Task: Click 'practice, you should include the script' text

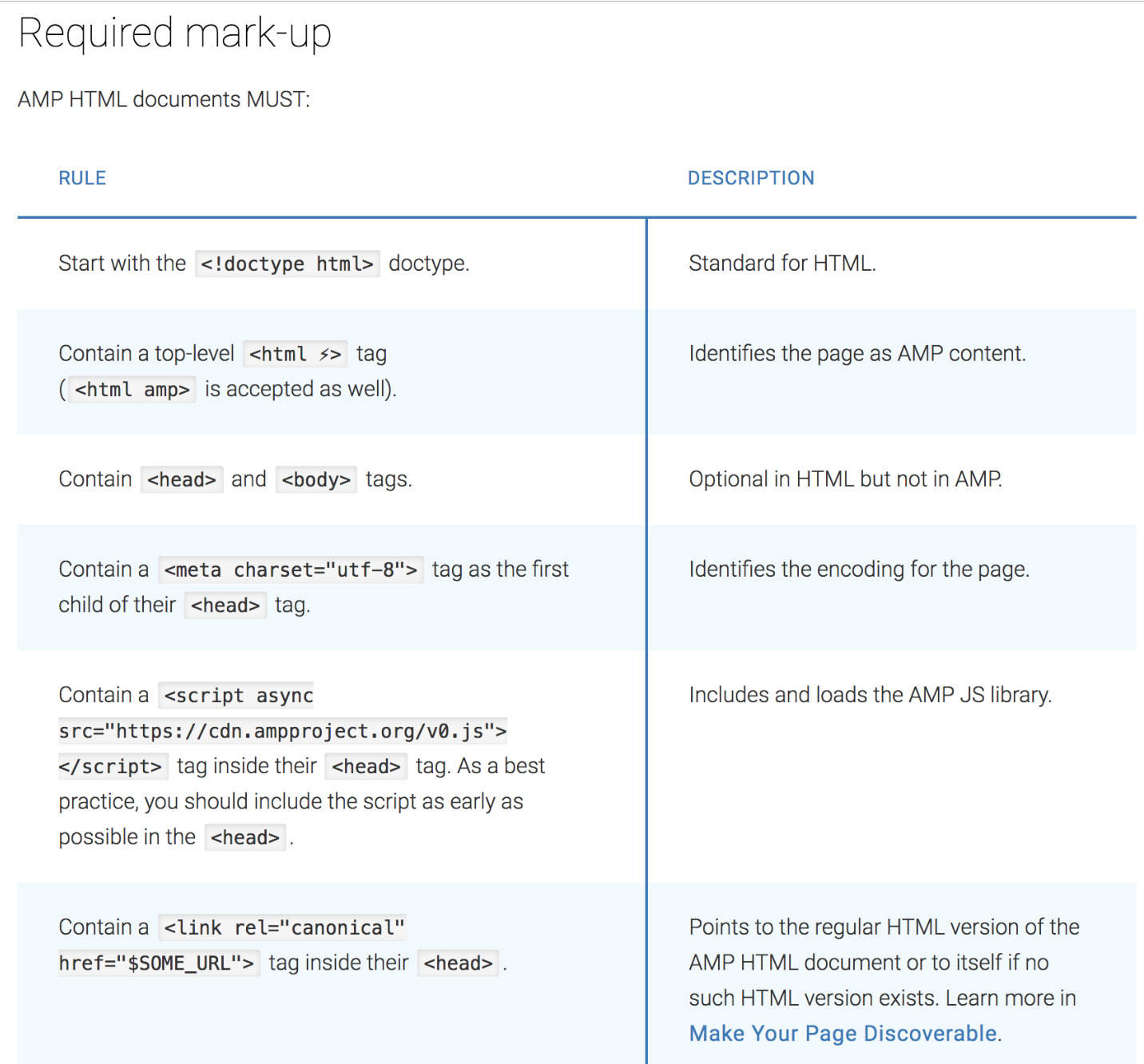Action: (238, 802)
